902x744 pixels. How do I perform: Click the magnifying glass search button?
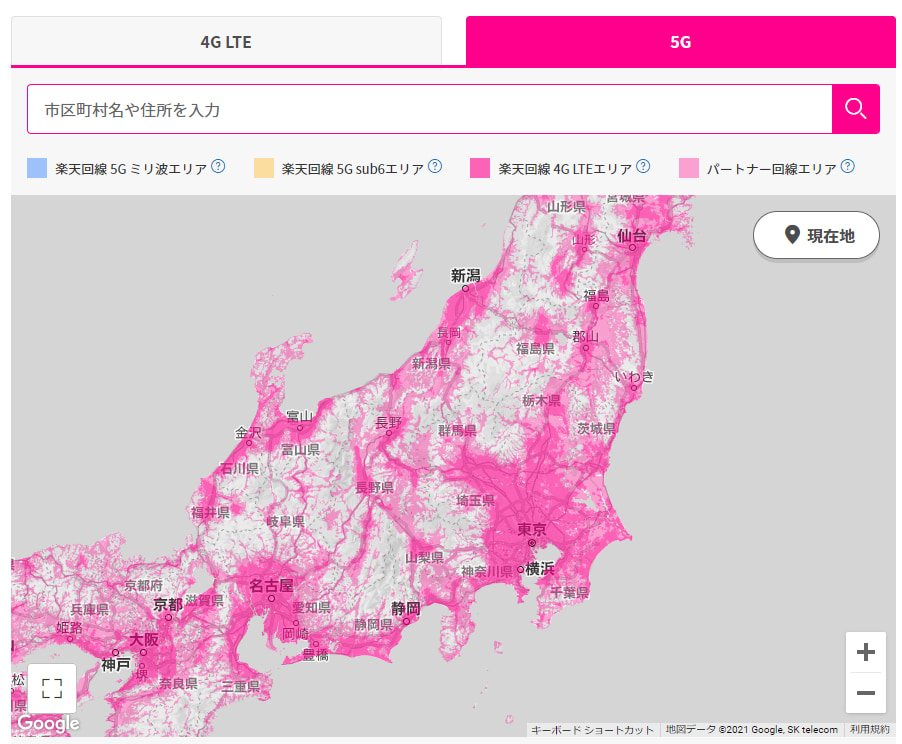pos(855,109)
